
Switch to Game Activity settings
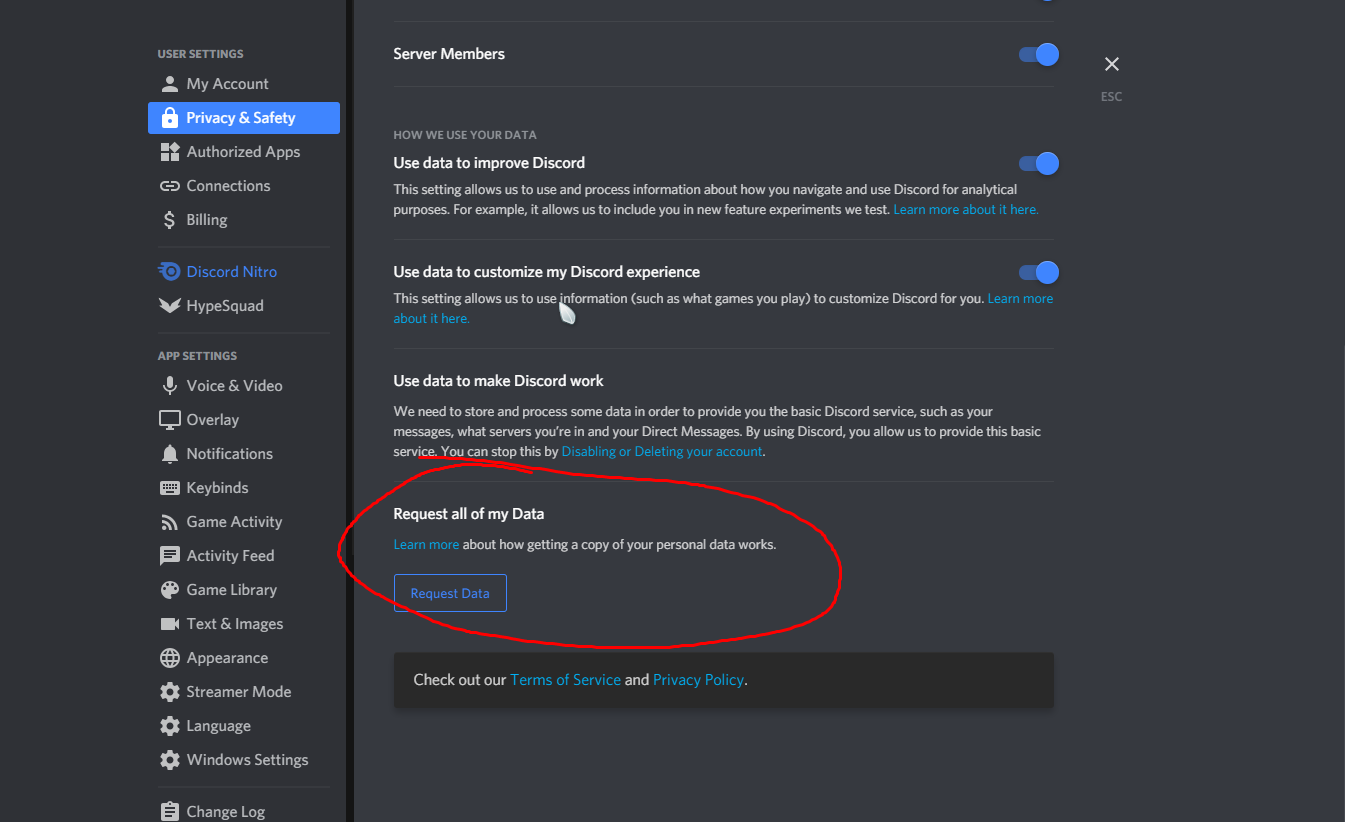244,522
